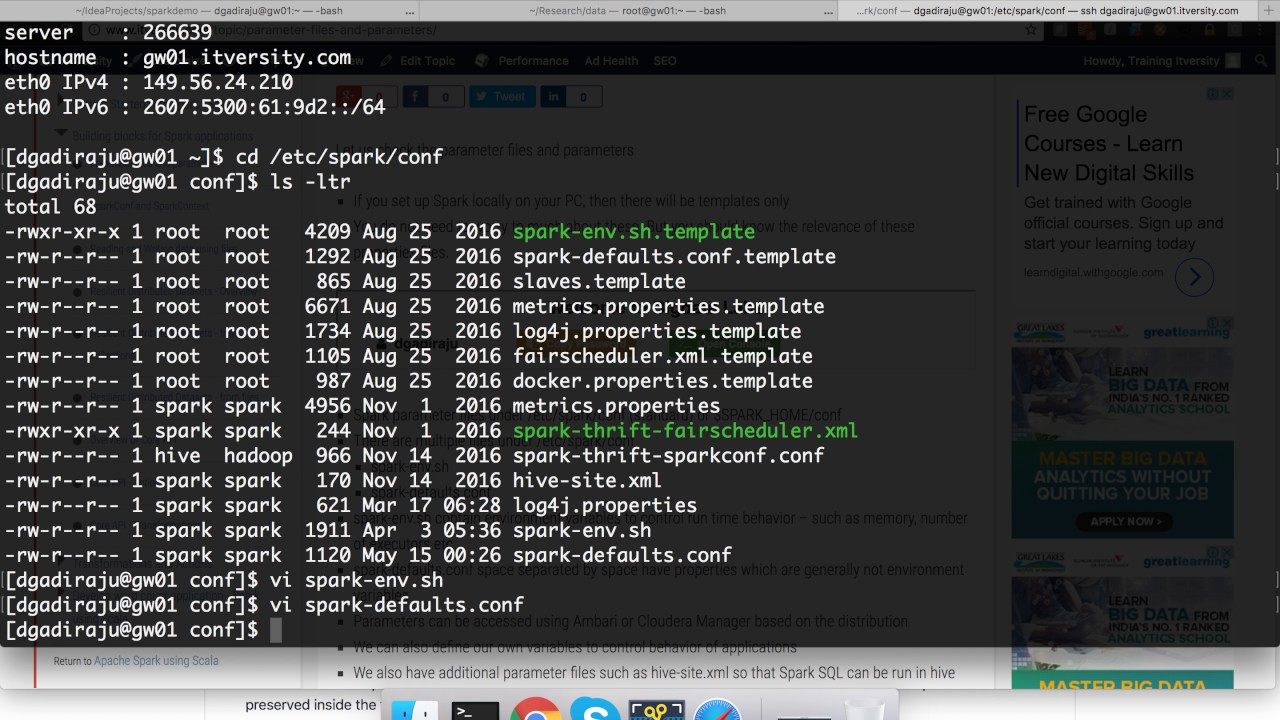Click the Tweet button in the browser page
Viewport: 1280px width, 720px height.
pos(501,96)
